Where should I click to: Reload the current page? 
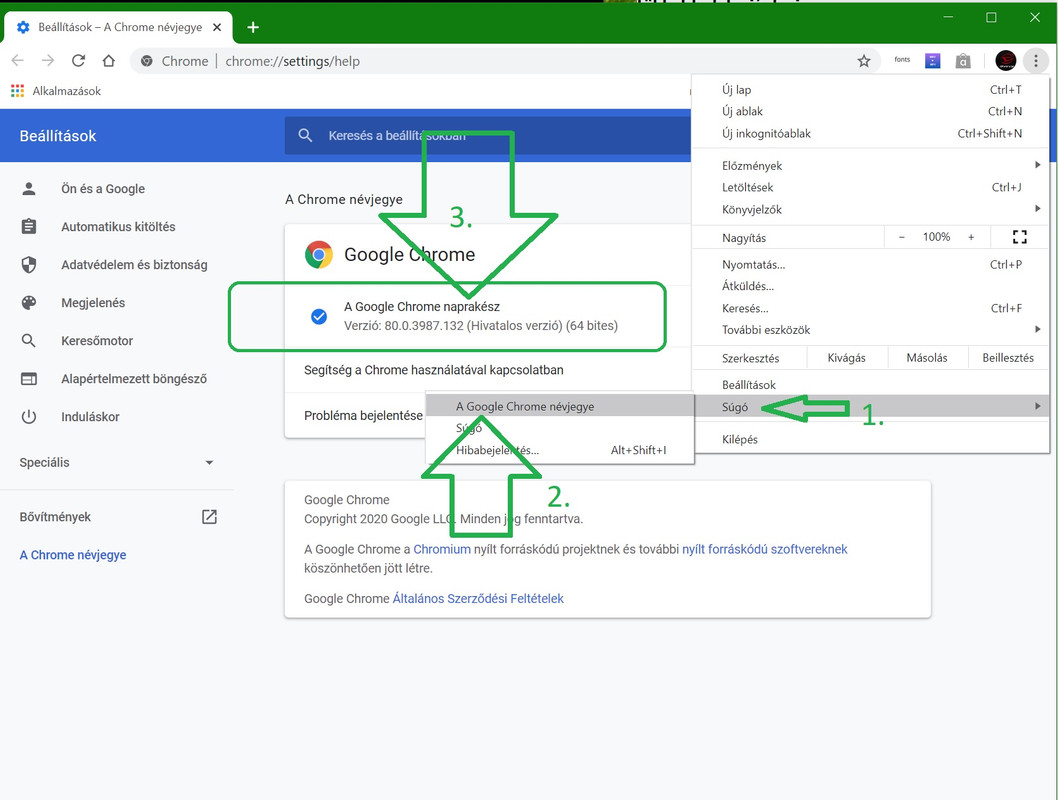78,61
